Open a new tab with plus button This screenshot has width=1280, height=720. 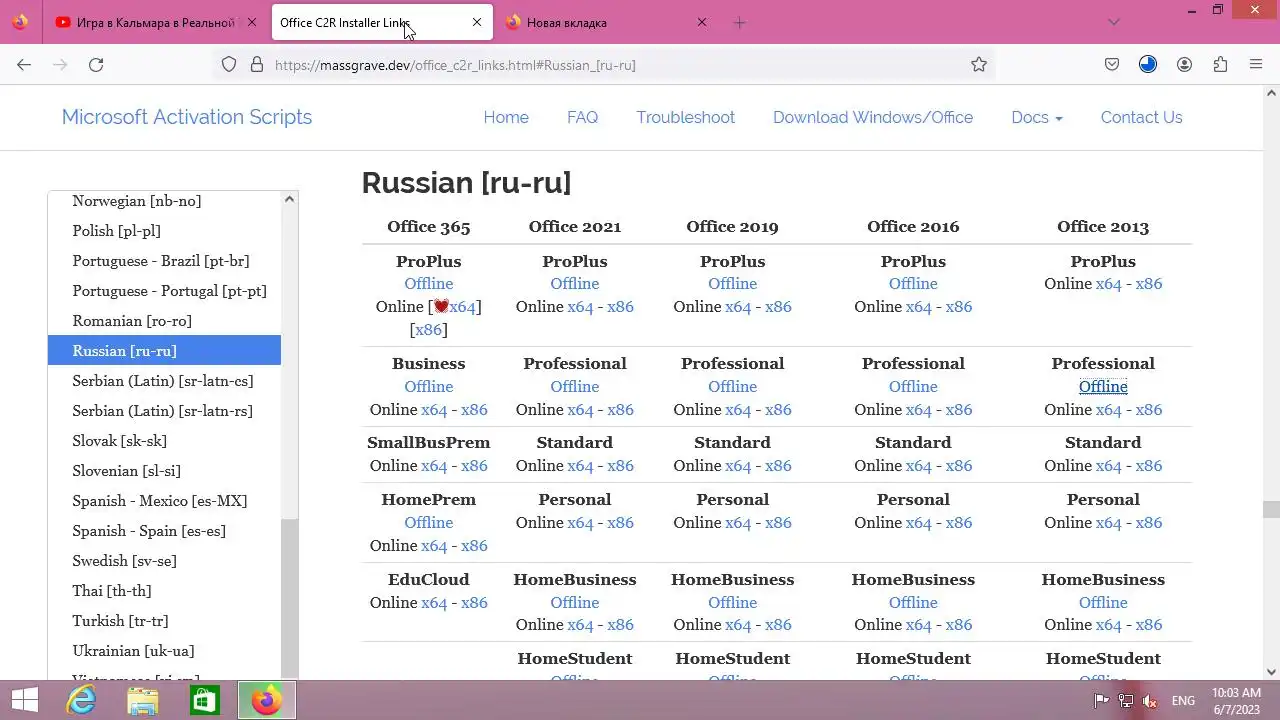(739, 22)
